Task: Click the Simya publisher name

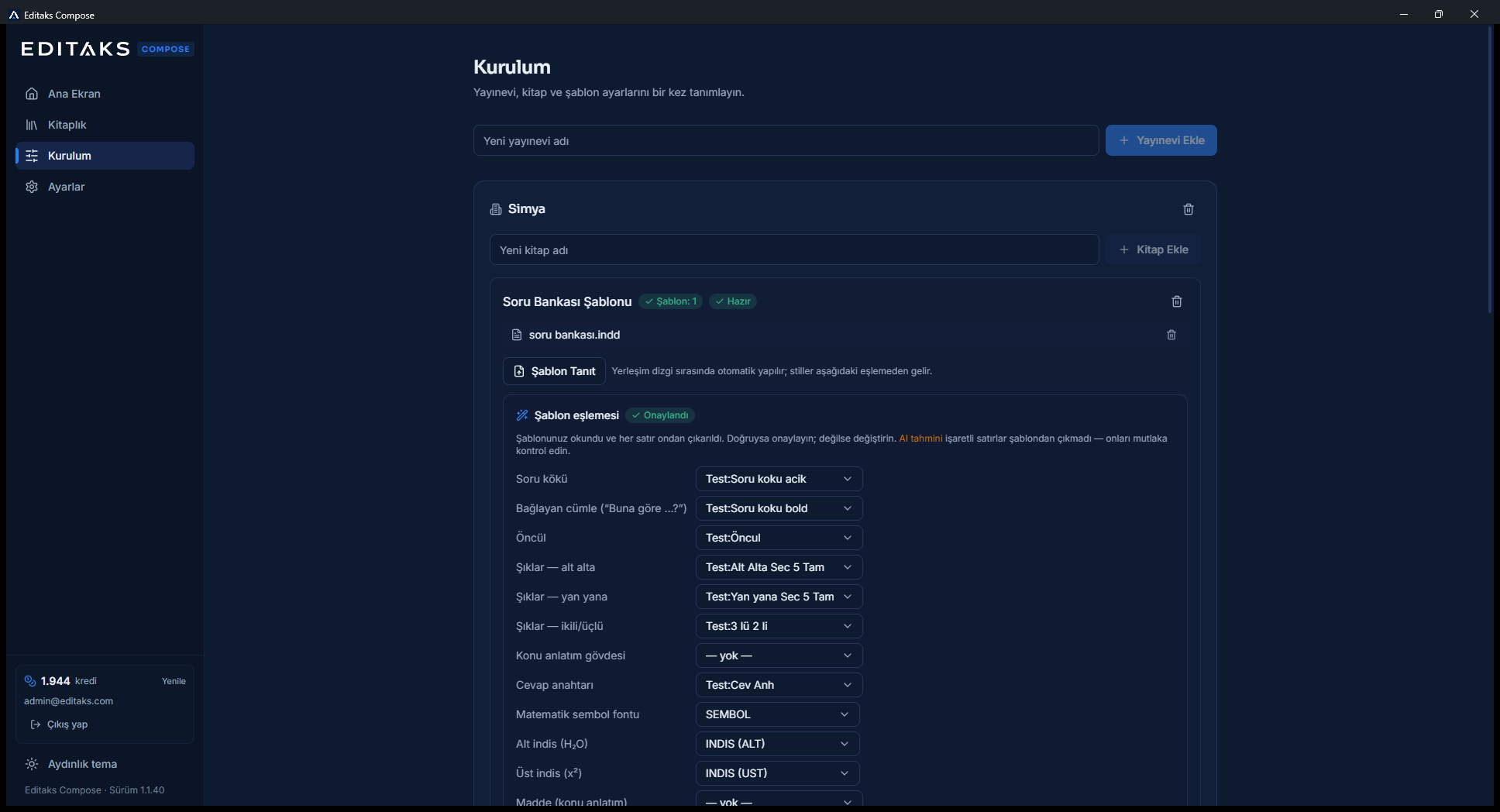Action: (x=527, y=209)
